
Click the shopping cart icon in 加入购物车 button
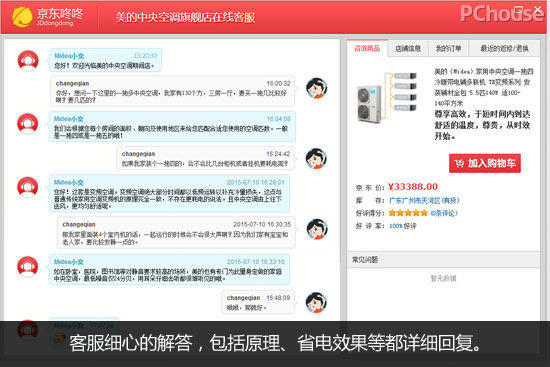[459, 163]
